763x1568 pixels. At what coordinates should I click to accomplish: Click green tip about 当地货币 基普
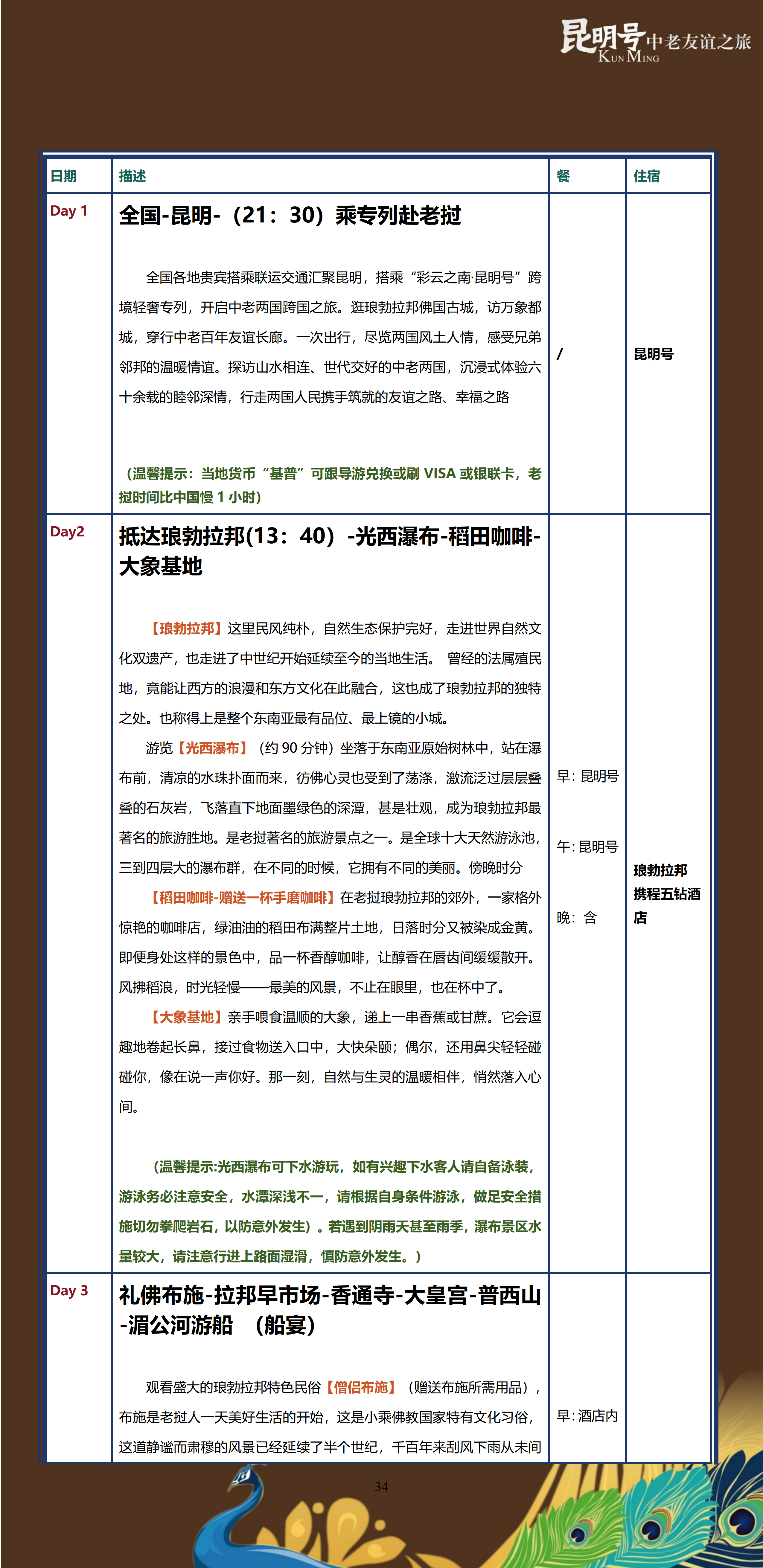pyautogui.click(x=329, y=485)
